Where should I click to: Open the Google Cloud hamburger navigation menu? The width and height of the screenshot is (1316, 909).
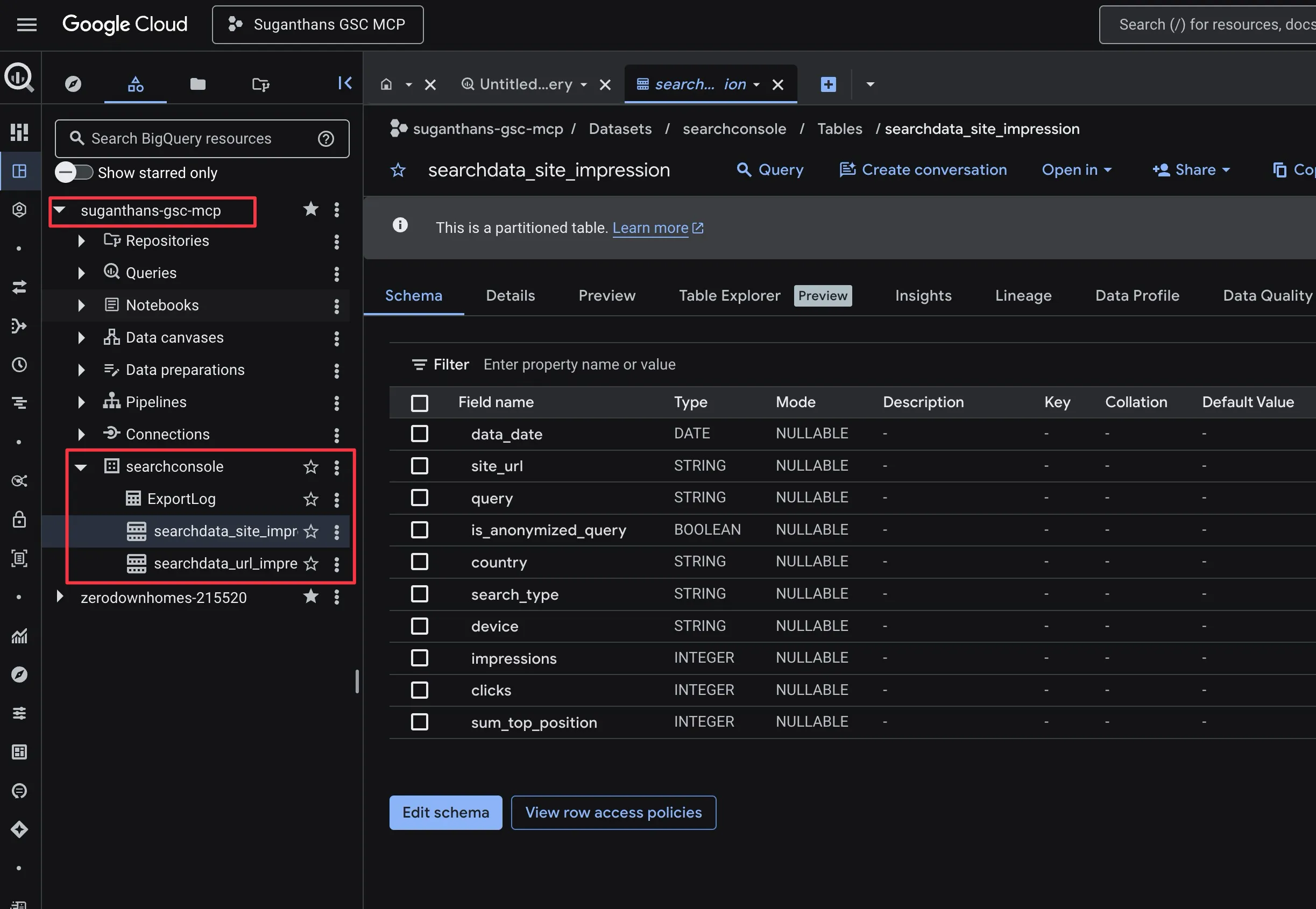(27, 25)
